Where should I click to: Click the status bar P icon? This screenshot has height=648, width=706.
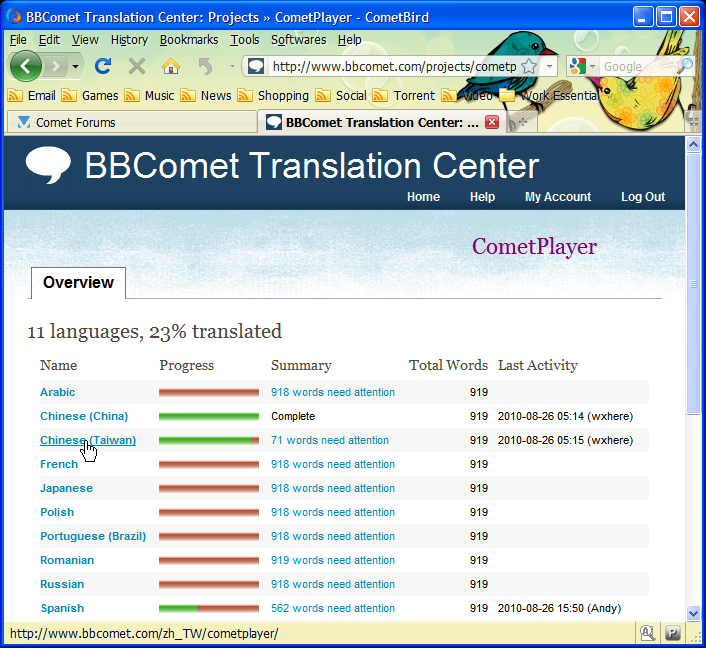coord(673,633)
